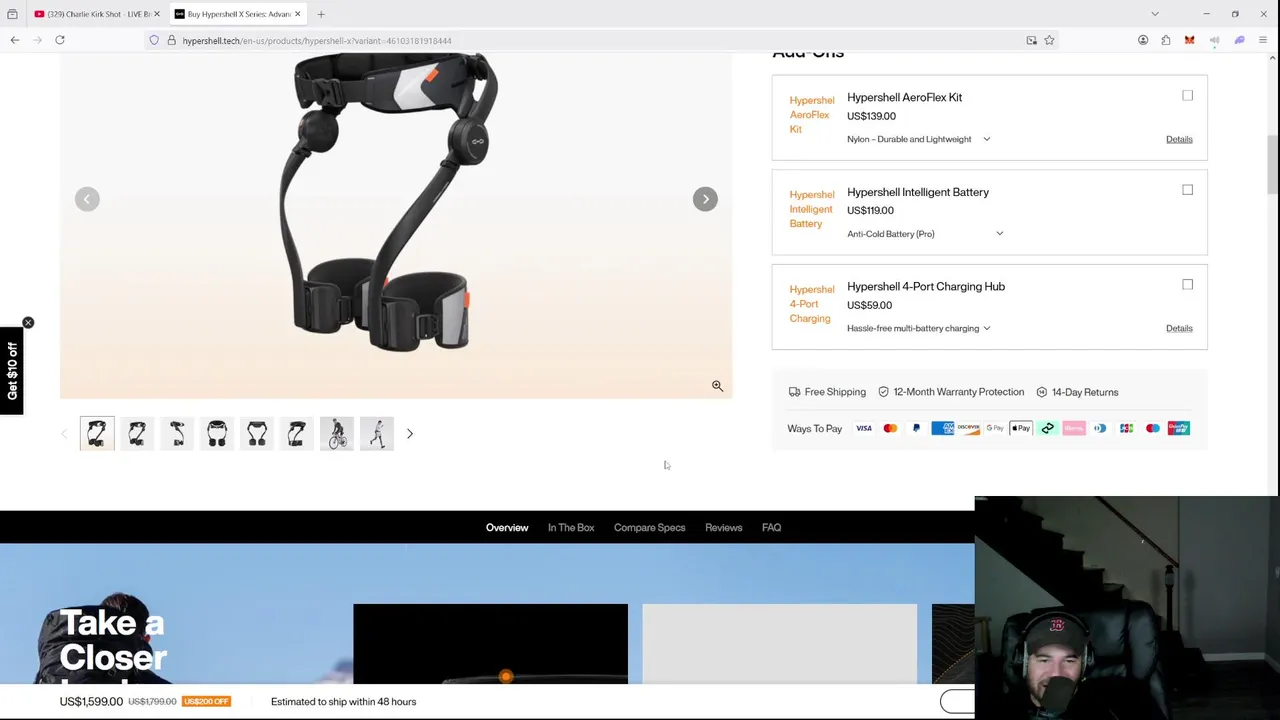Viewport: 1280px width, 720px height.
Task: Click the site padlock icon
Action: 172,40
